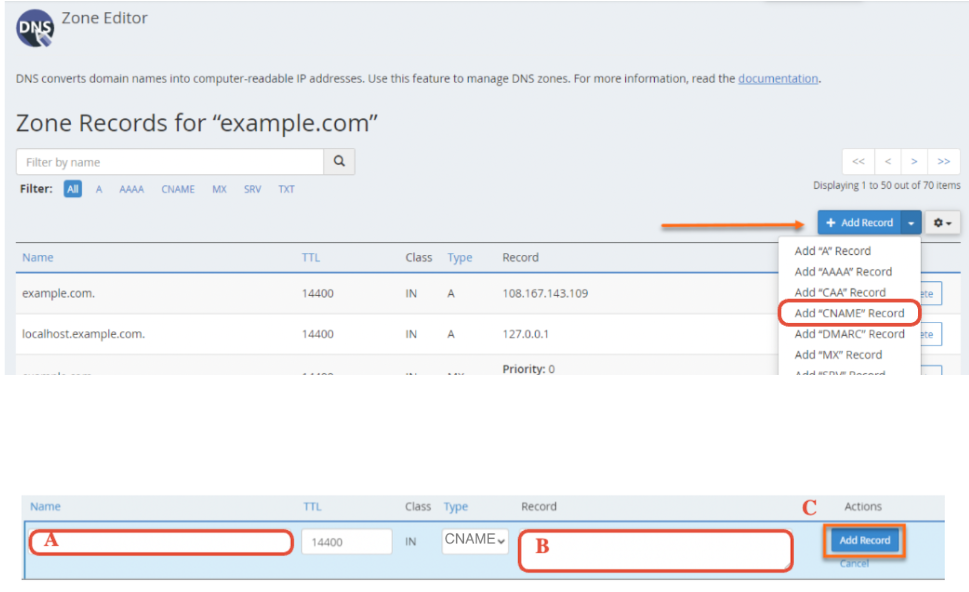The width and height of the screenshot is (969, 592).
Task: Go to previous page of records
Action: (x=887, y=161)
